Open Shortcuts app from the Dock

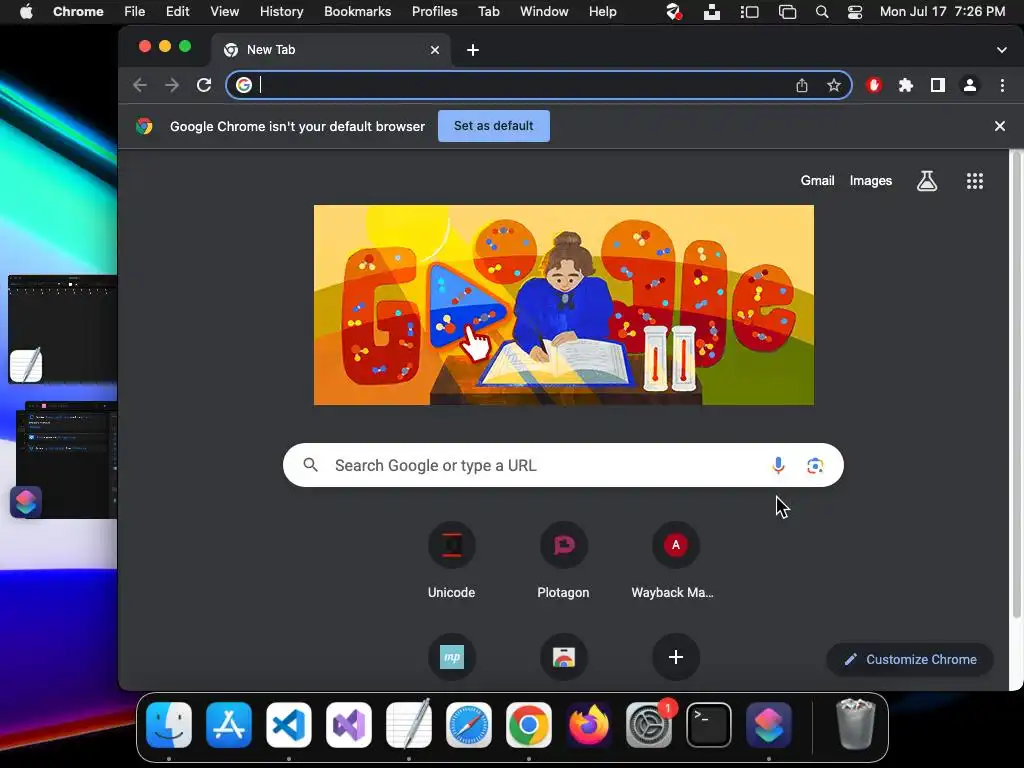tap(769, 725)
